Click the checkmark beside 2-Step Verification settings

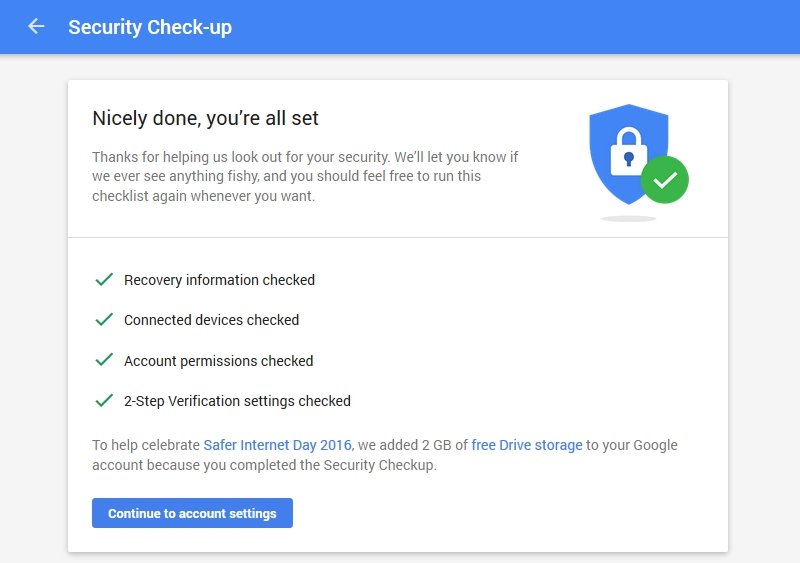[x=104, y=400]
